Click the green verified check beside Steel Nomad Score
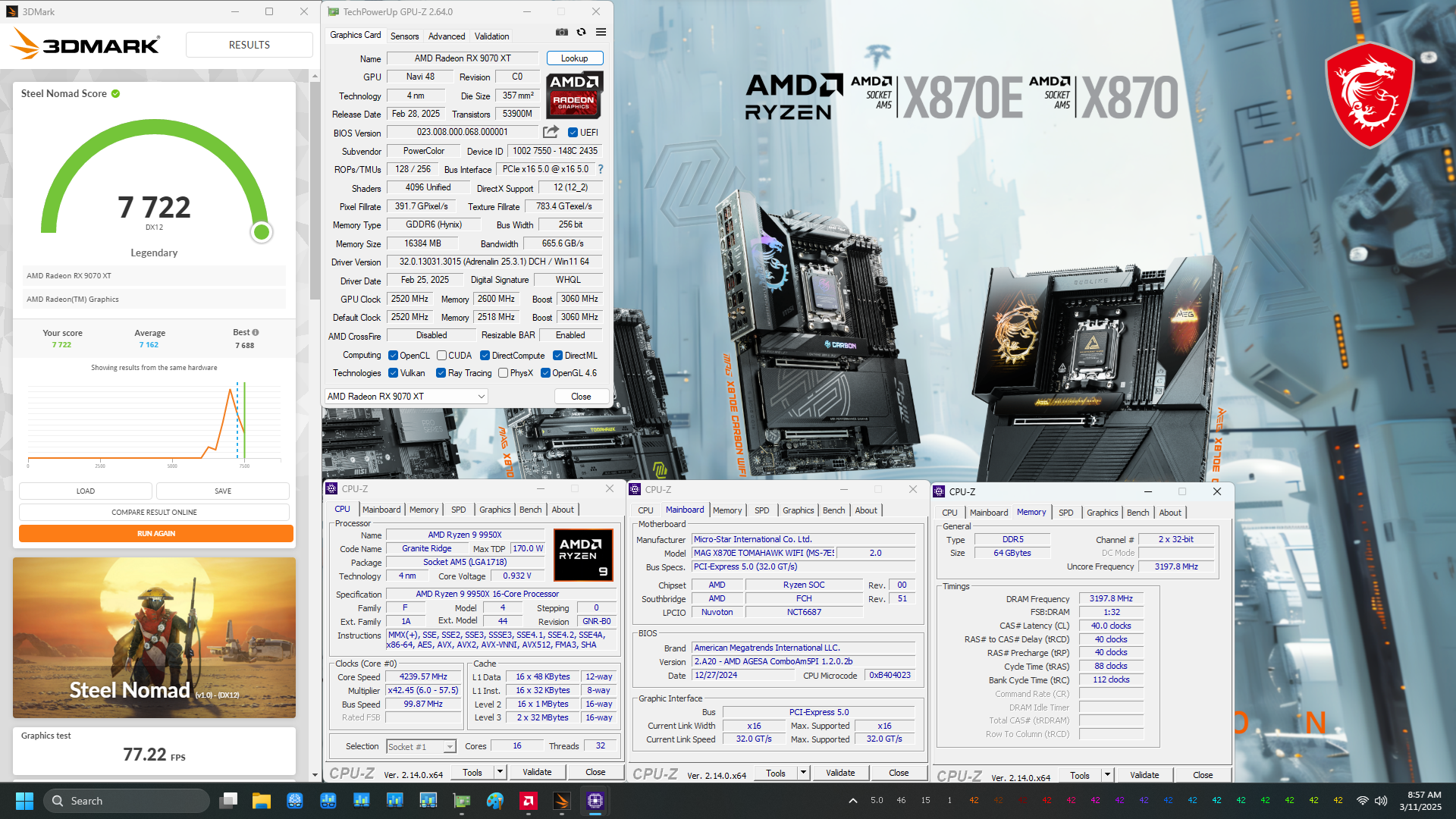The image size is (1456, 819). (x=116, y=94)
